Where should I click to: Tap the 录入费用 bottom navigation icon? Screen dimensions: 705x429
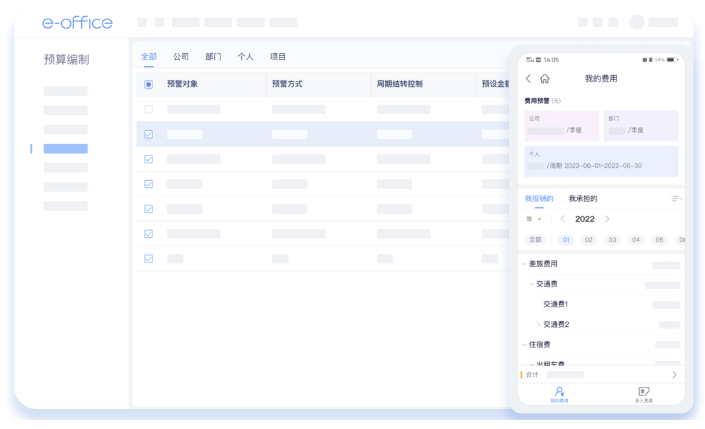coord(644,394)
